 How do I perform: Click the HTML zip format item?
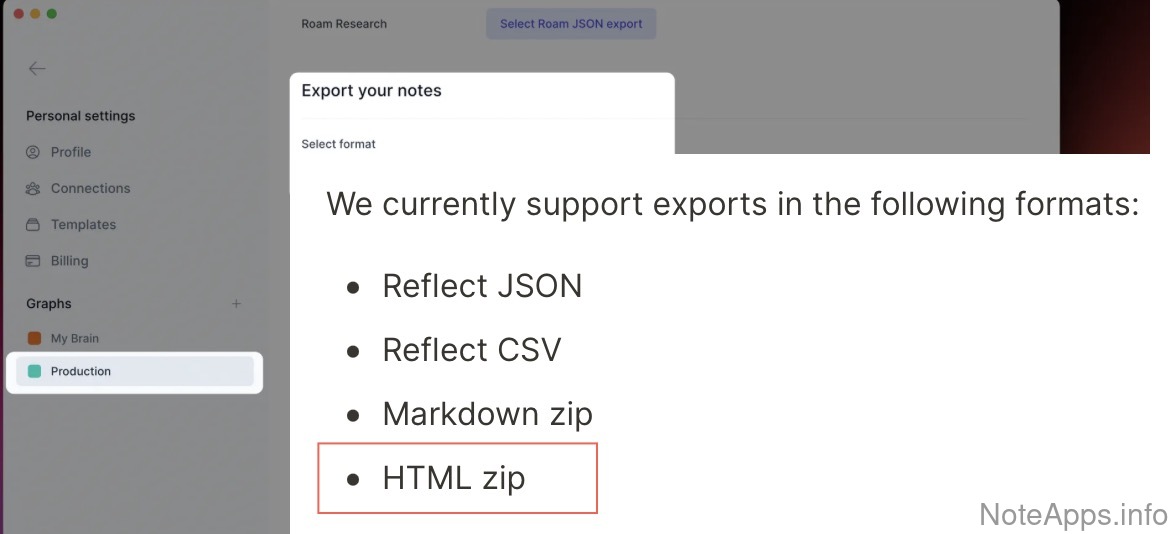453,478
